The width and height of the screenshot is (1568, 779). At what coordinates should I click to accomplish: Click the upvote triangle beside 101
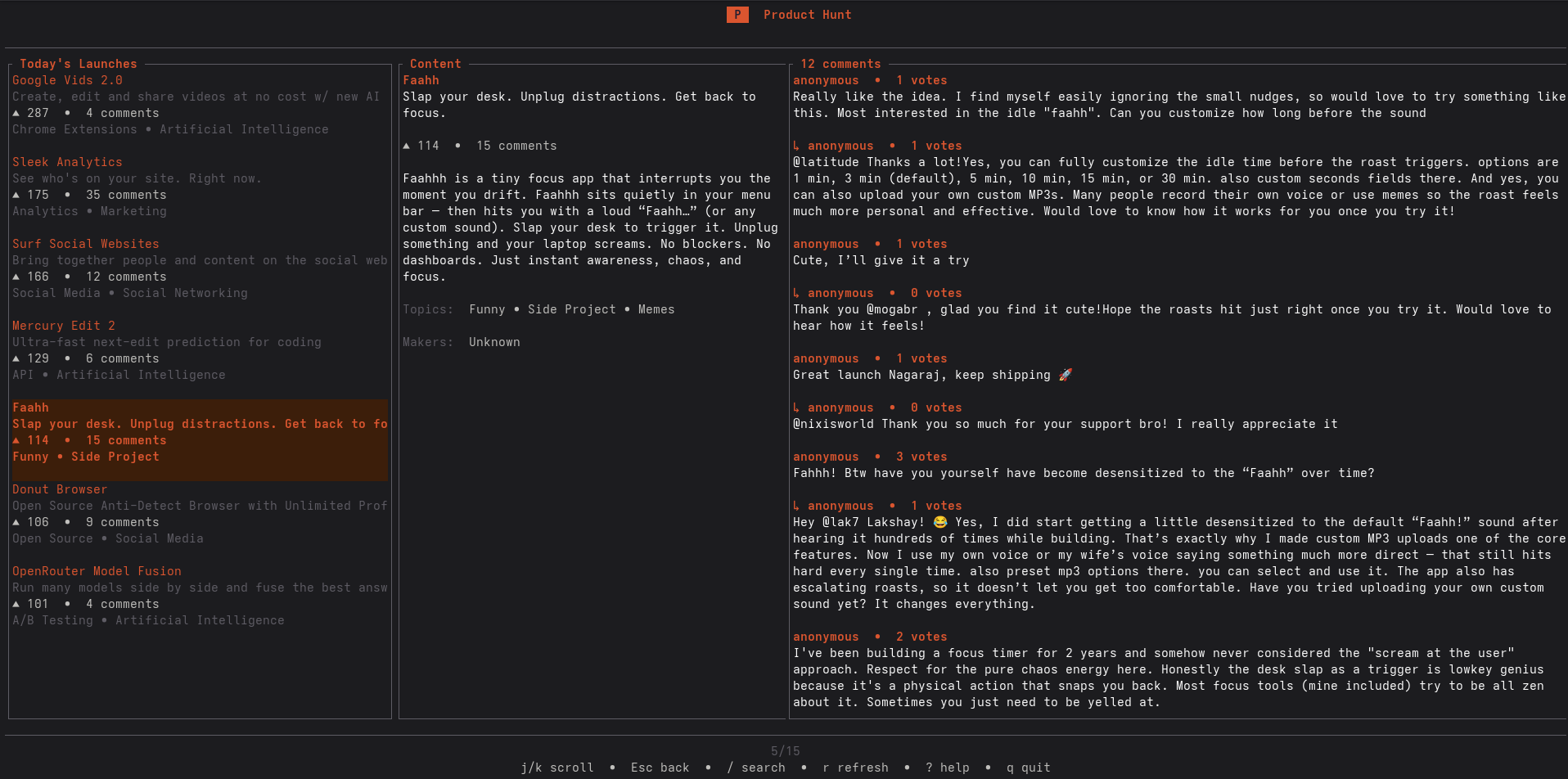pyautogui.click(x=16, y=604)
